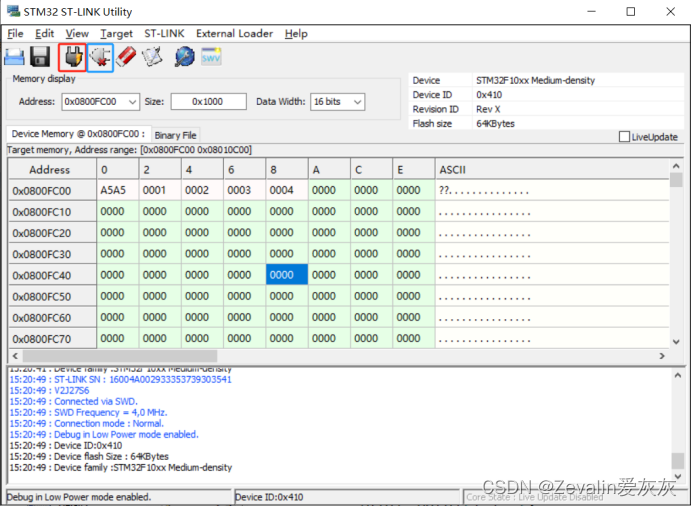Click status bar 'Debug in Low Power mode enabled.'
Image resolution: width=692 pixels, height=506 pixels.
point(79,497)
